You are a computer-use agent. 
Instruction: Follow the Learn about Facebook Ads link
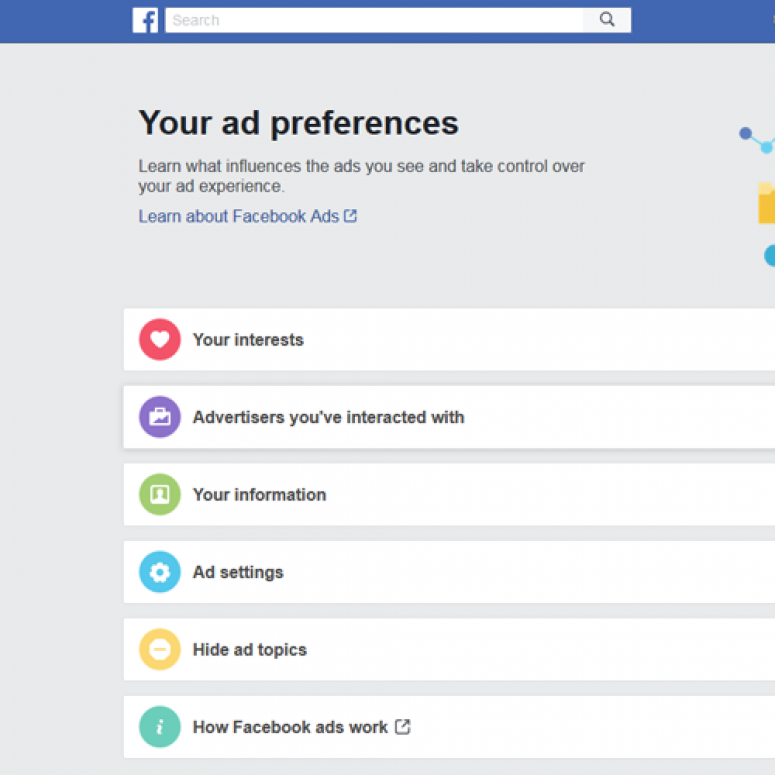tap(239, 216)
